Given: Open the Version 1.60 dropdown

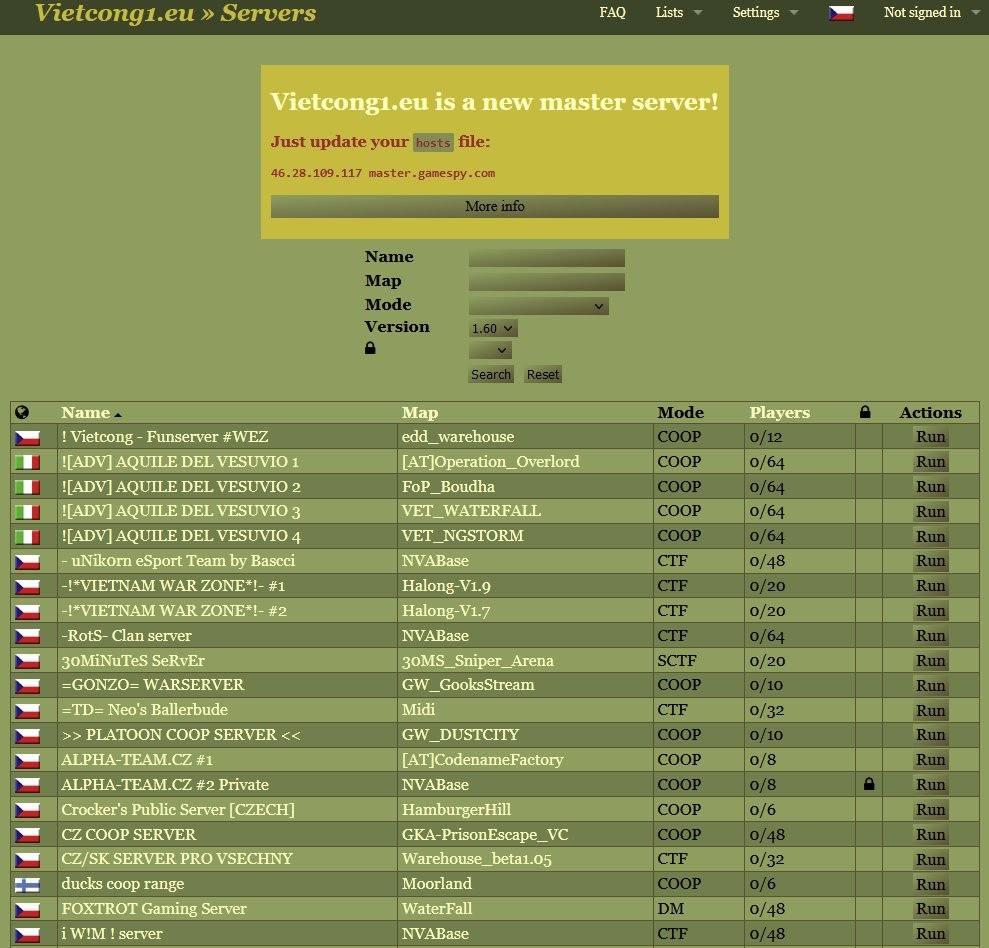Looking at the screenshot, I should point(493,329).
